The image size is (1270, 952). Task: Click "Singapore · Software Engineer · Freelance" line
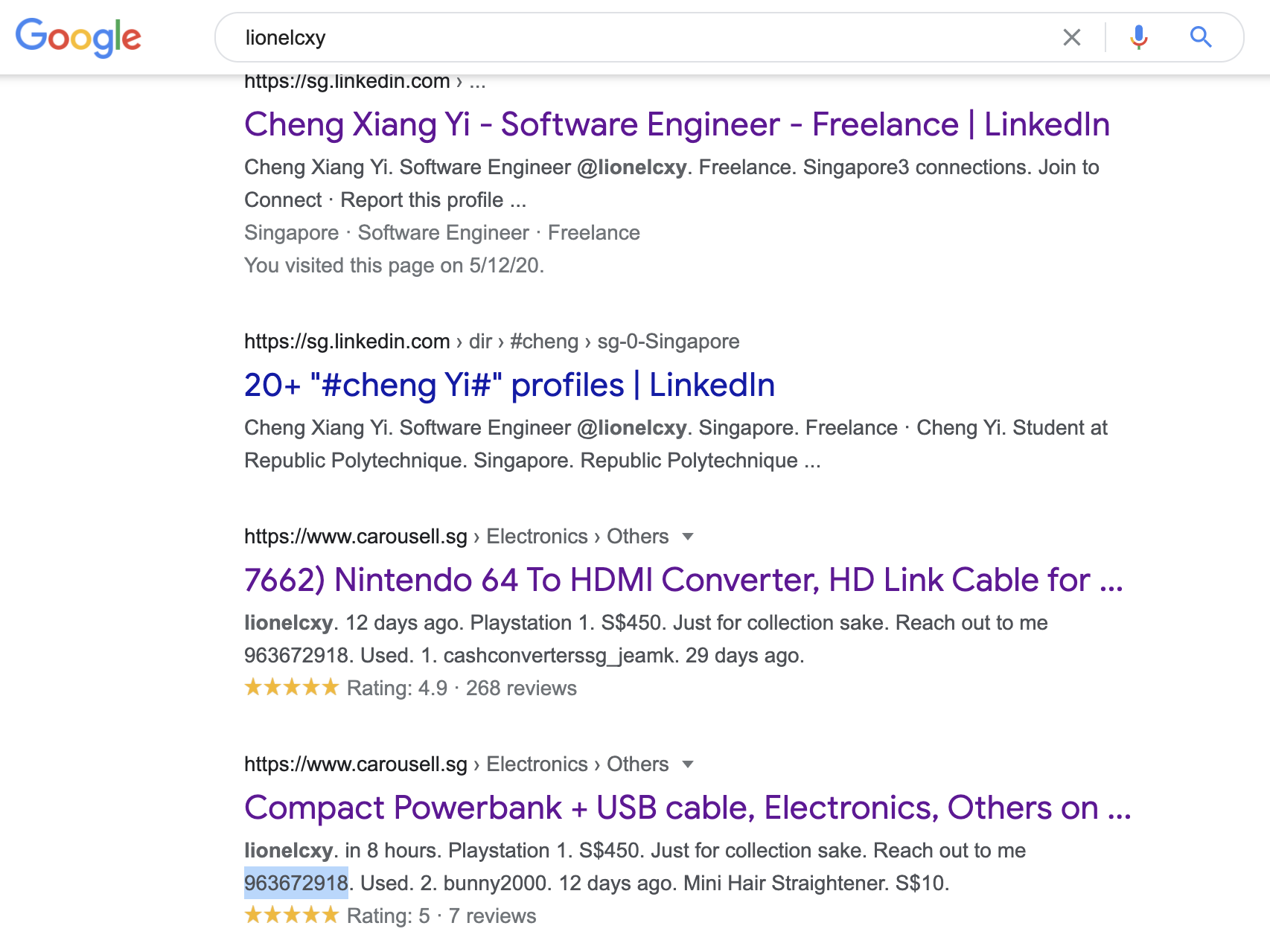[442, 233]
